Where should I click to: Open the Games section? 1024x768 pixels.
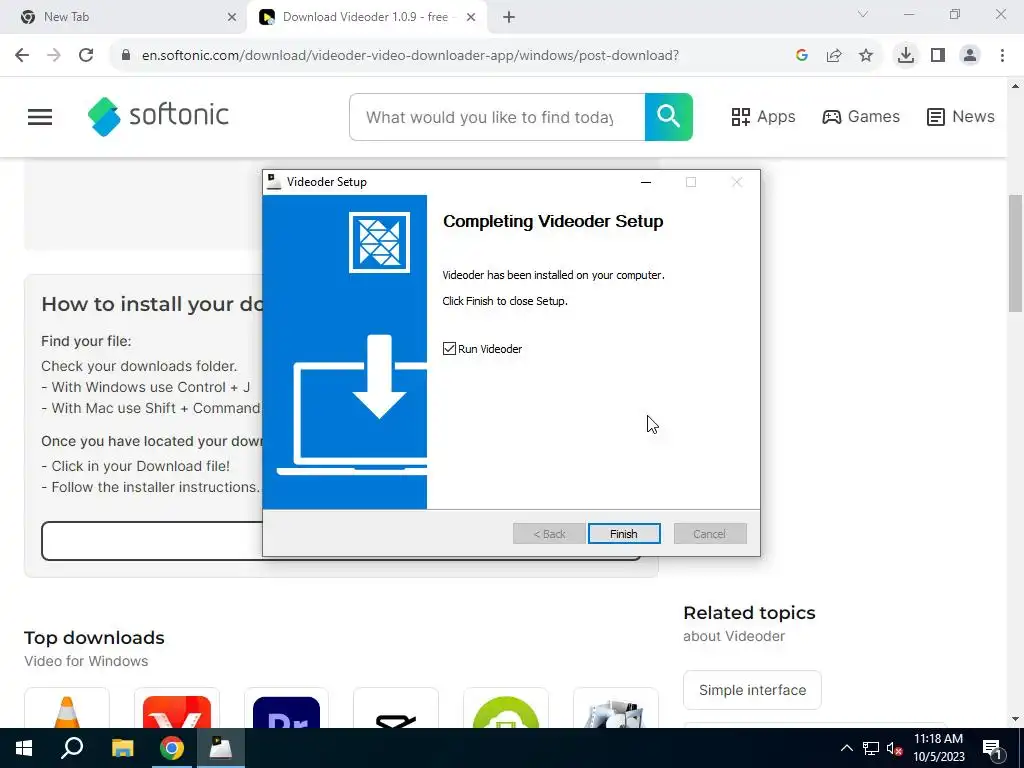861,117
